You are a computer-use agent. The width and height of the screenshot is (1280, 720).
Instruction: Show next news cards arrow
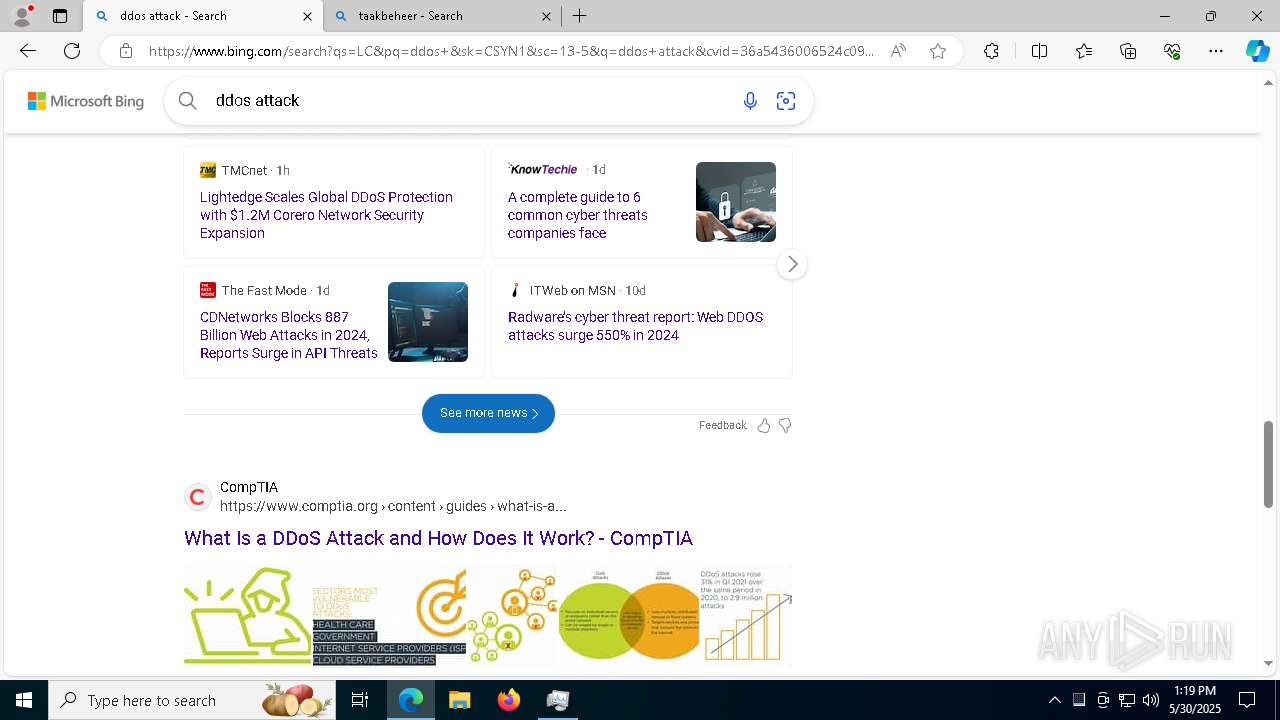point(792,264)
